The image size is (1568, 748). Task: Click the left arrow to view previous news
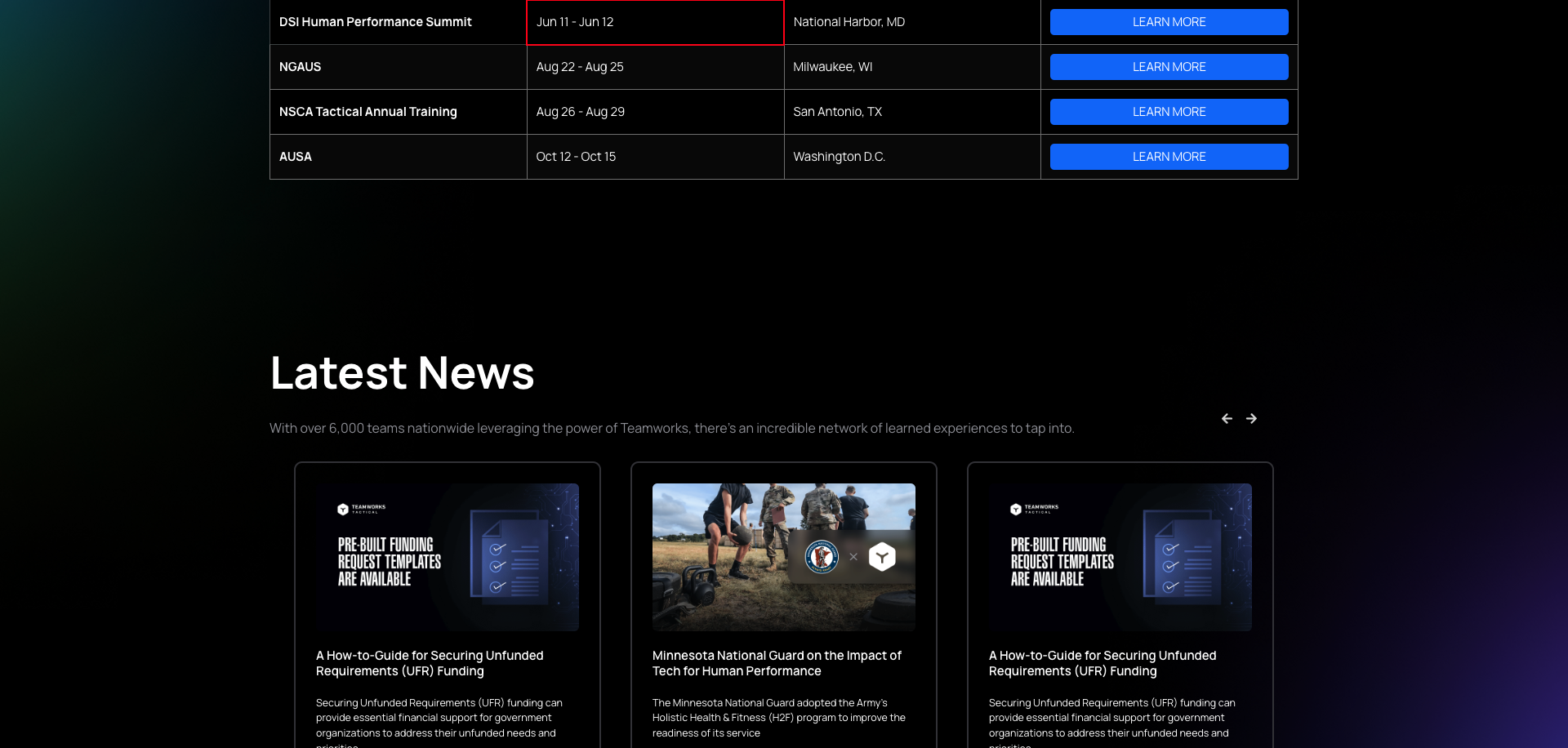(1226, 417)
